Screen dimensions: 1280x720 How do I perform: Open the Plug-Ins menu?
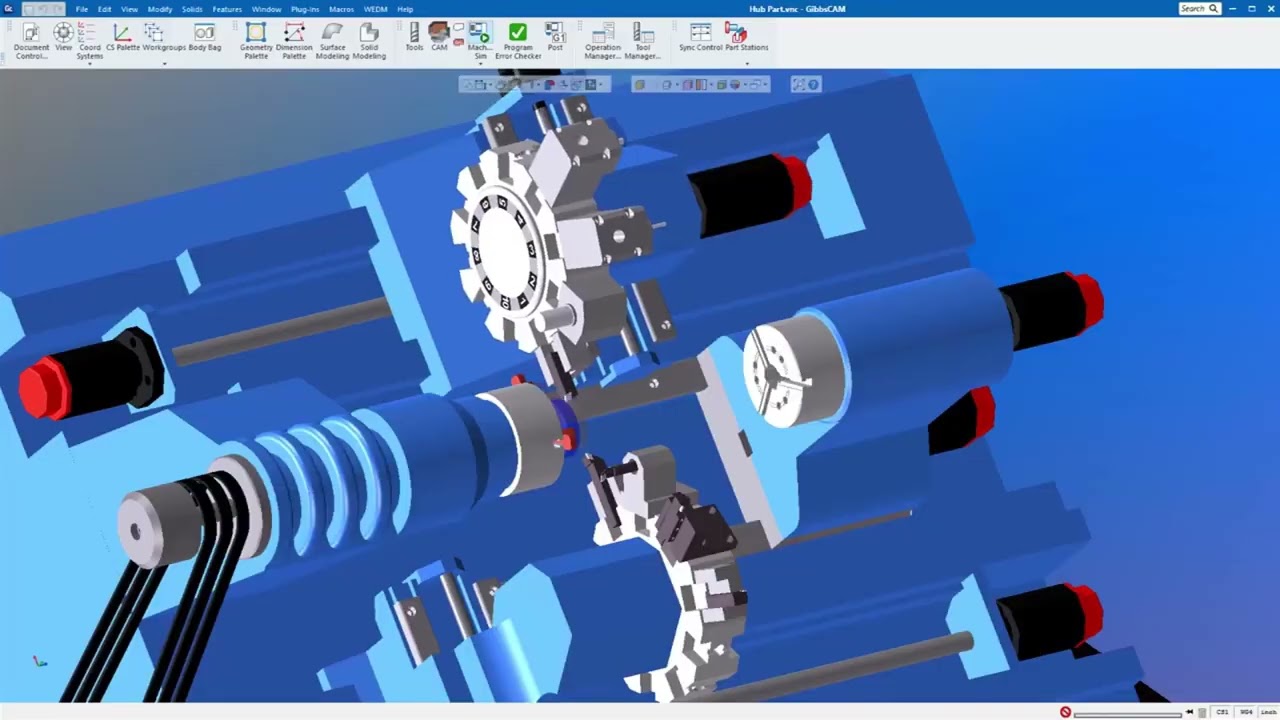(x=305, y=9)
